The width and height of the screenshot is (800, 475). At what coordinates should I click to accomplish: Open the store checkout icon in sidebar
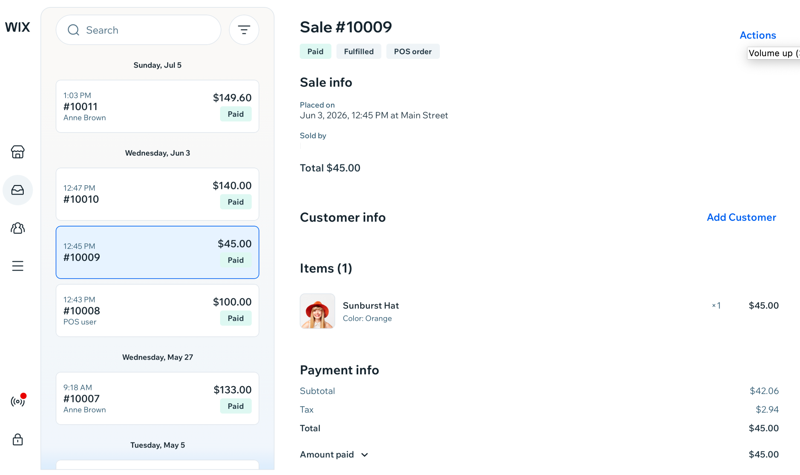coord(18,152)
